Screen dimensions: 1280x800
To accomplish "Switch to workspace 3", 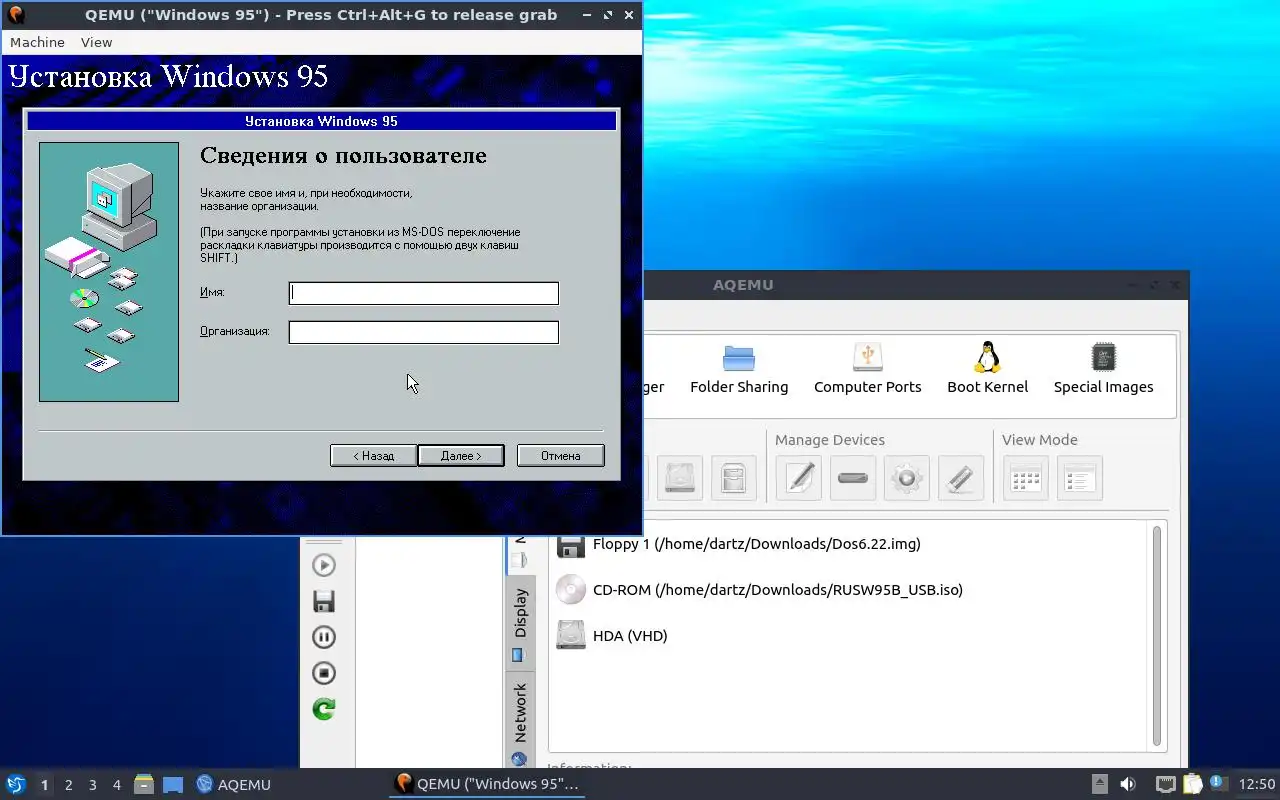I will pyautogui.click(x=92, y=785).
